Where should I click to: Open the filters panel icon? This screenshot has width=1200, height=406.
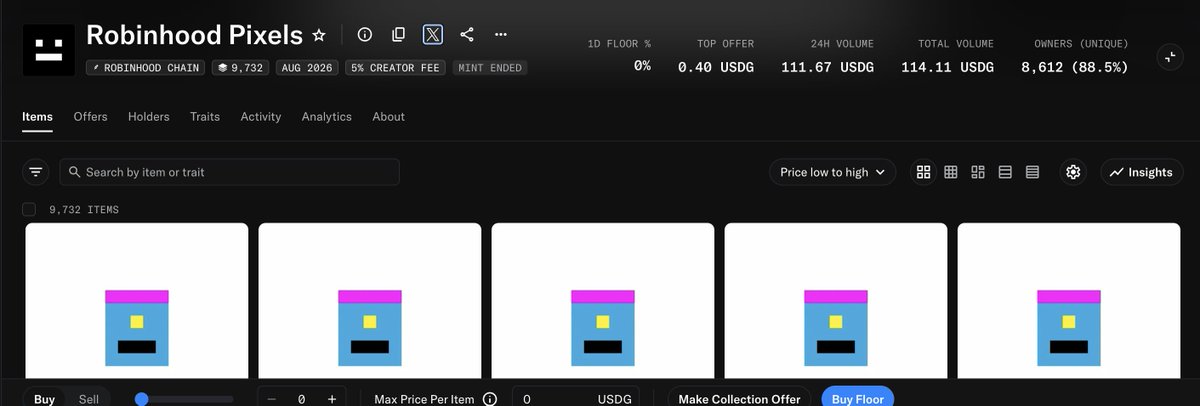[x=36, y=172]
